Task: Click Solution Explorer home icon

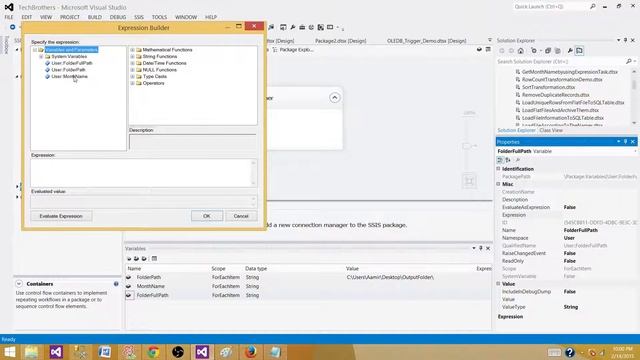Action: point(520,51)
